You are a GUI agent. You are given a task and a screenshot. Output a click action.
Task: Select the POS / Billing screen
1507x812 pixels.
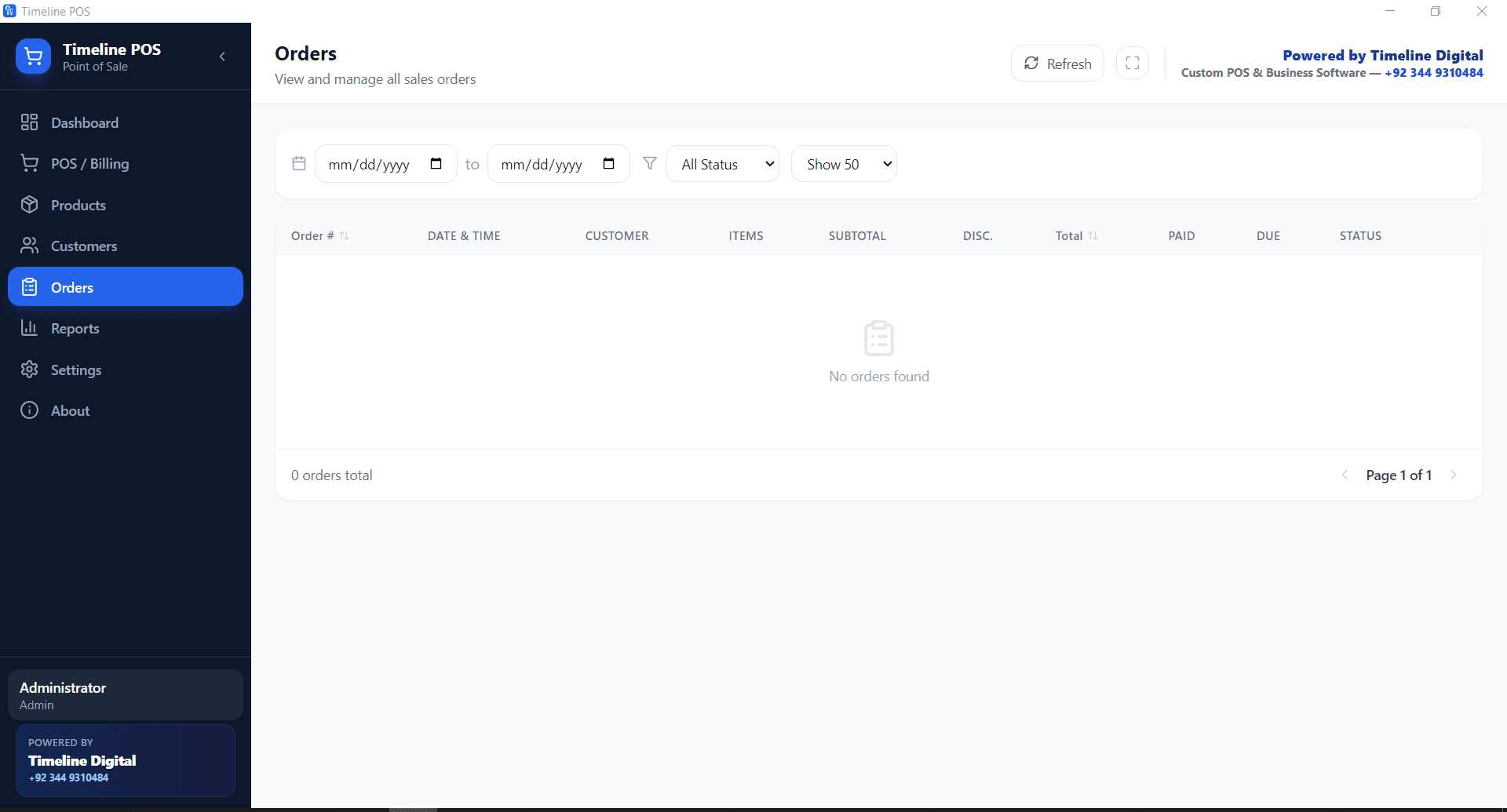(x=89, y=163)
